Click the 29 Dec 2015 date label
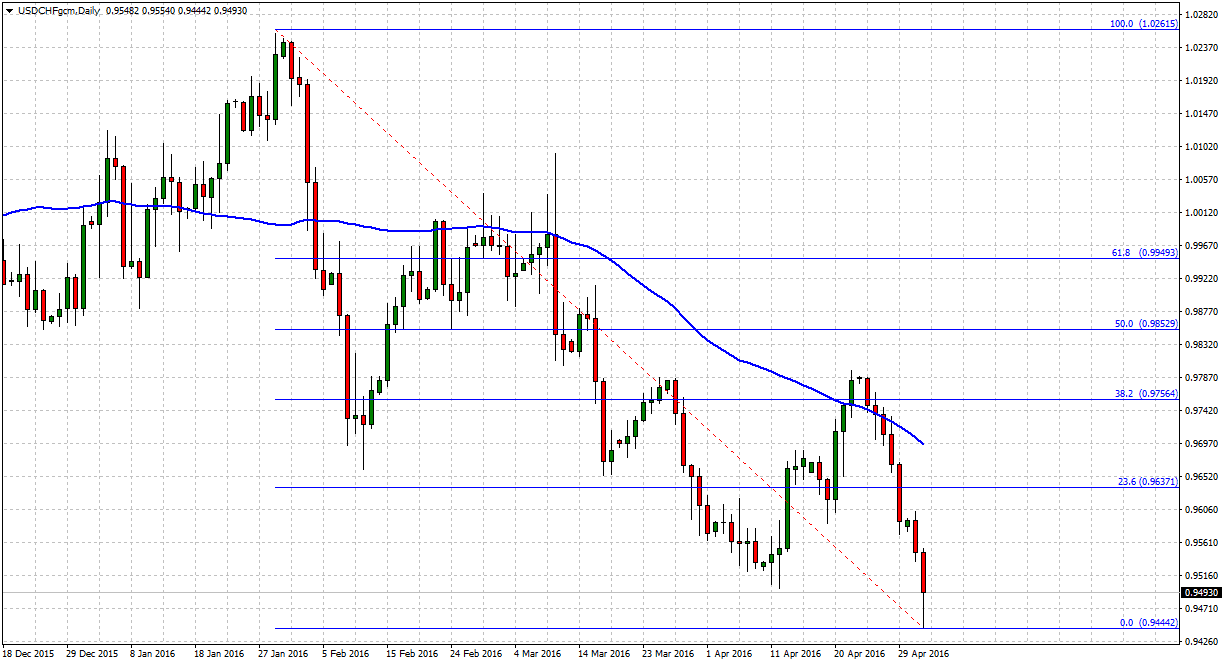Screen dimensions: 1222x665 click(91, 654)
